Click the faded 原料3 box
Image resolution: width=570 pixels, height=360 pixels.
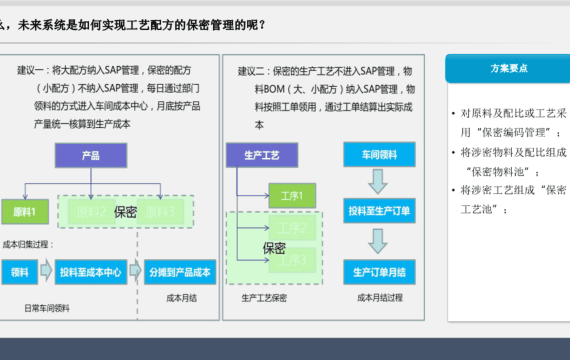[160, 212]
